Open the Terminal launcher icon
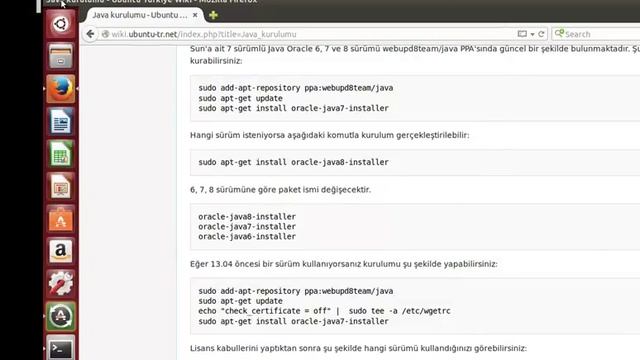 click(x=60, y=348)
